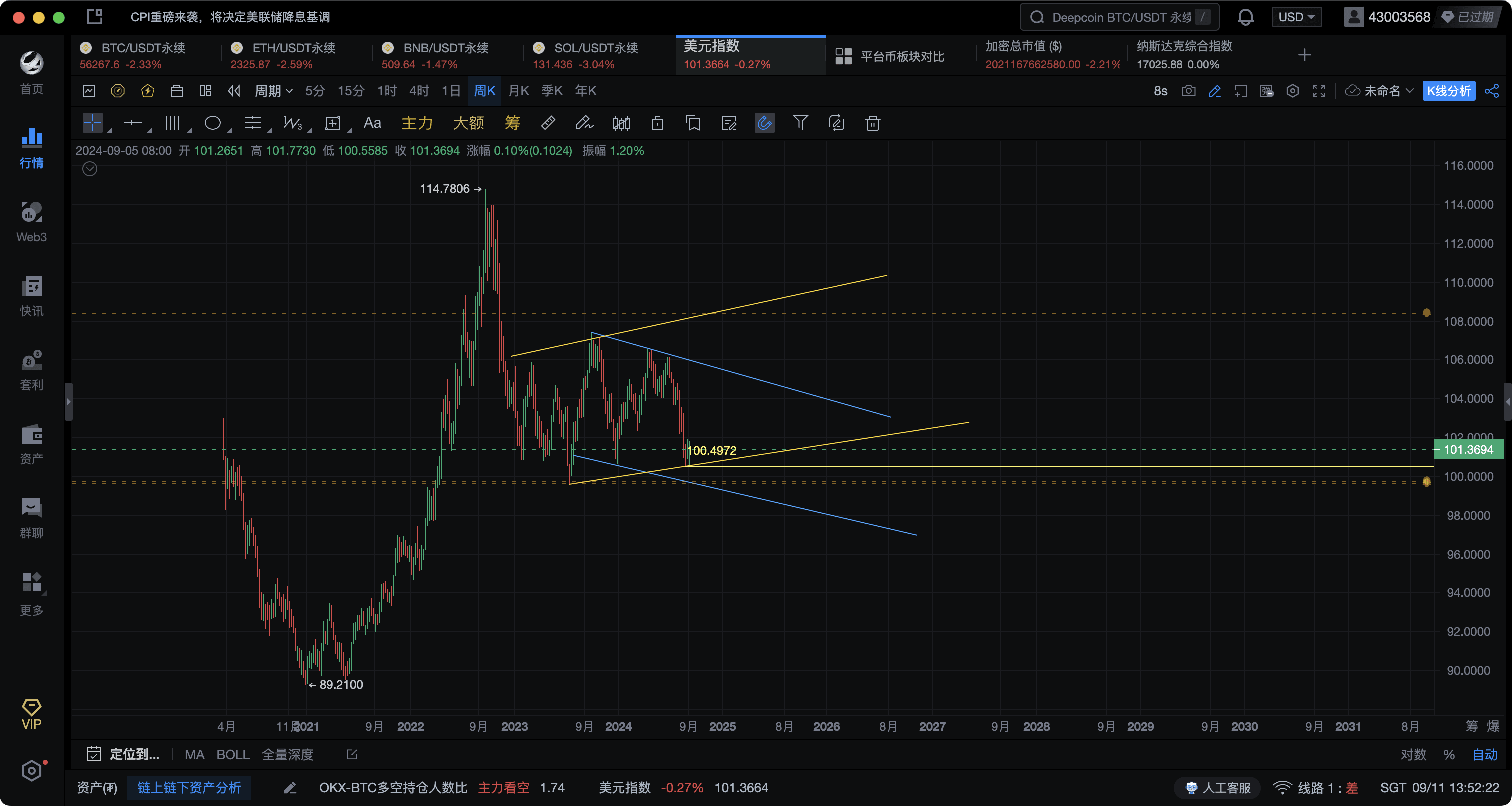Toggle 主力 main force indicator
This screenshot has width=1512, height=806.
point(416,122)
